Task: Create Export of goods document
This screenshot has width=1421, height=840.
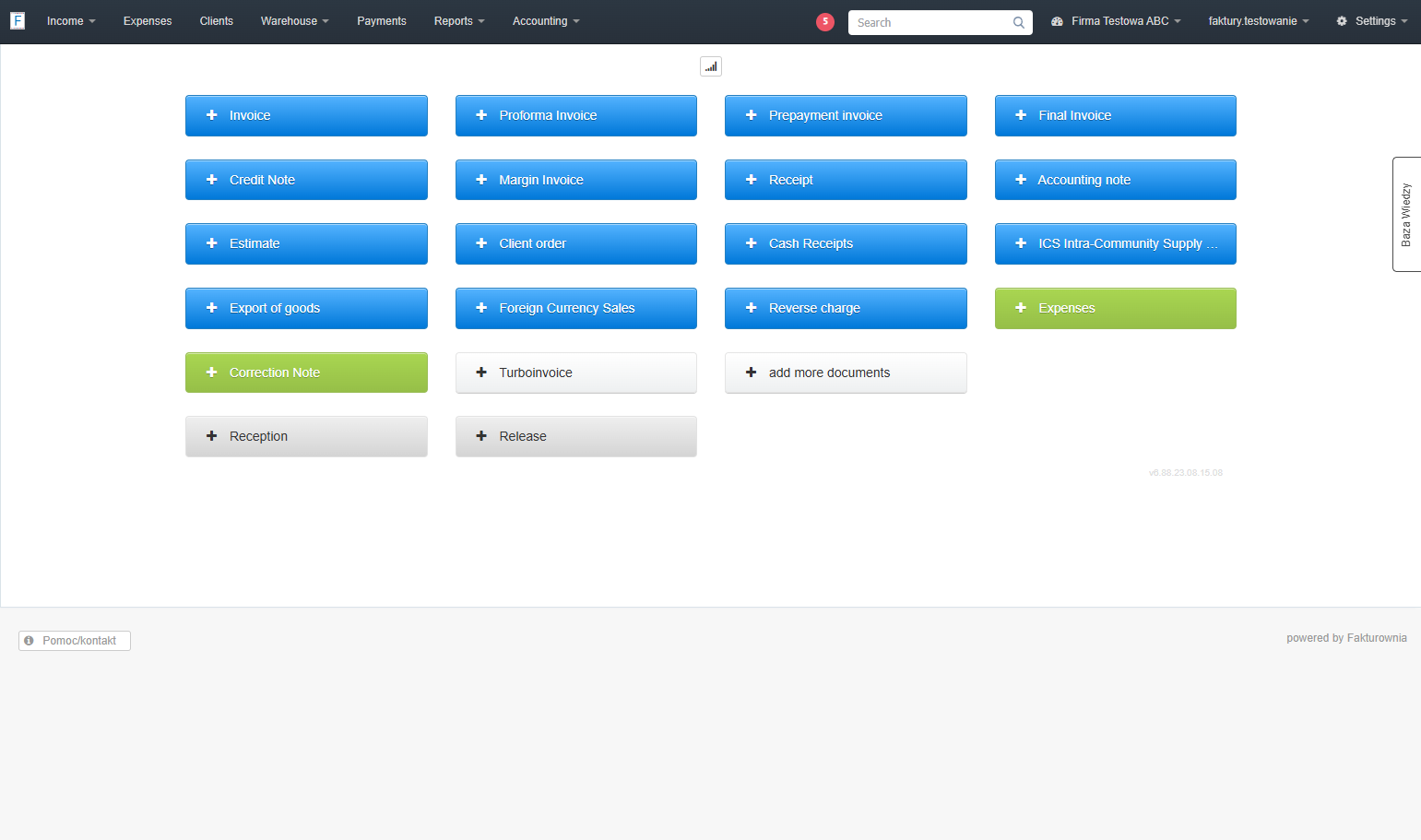Action: [306, 308]
